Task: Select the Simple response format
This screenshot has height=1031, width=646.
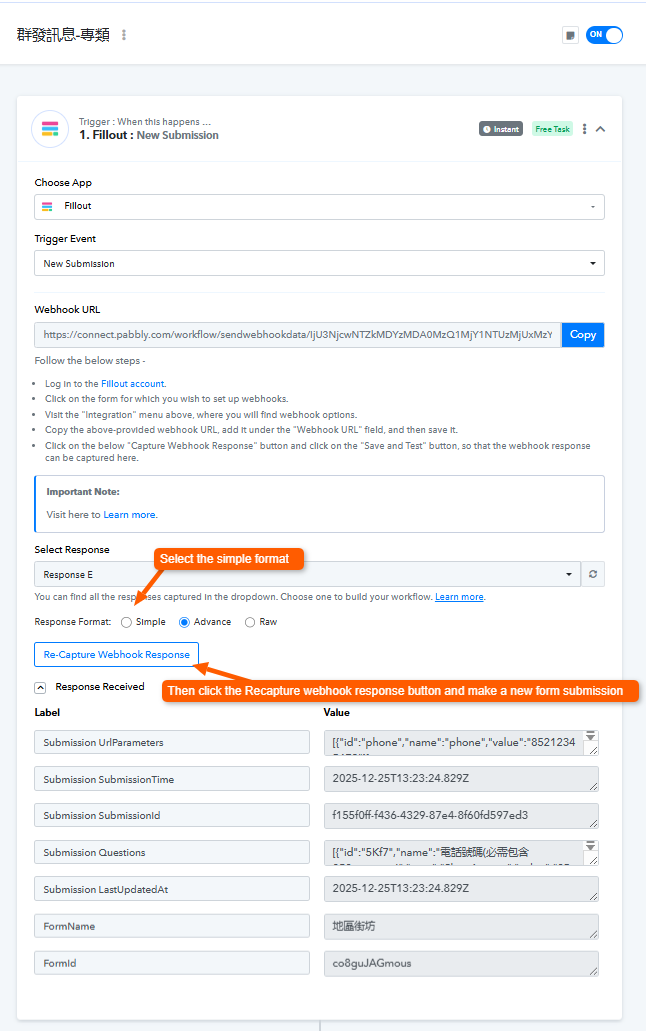Action: tap(126, 622)
